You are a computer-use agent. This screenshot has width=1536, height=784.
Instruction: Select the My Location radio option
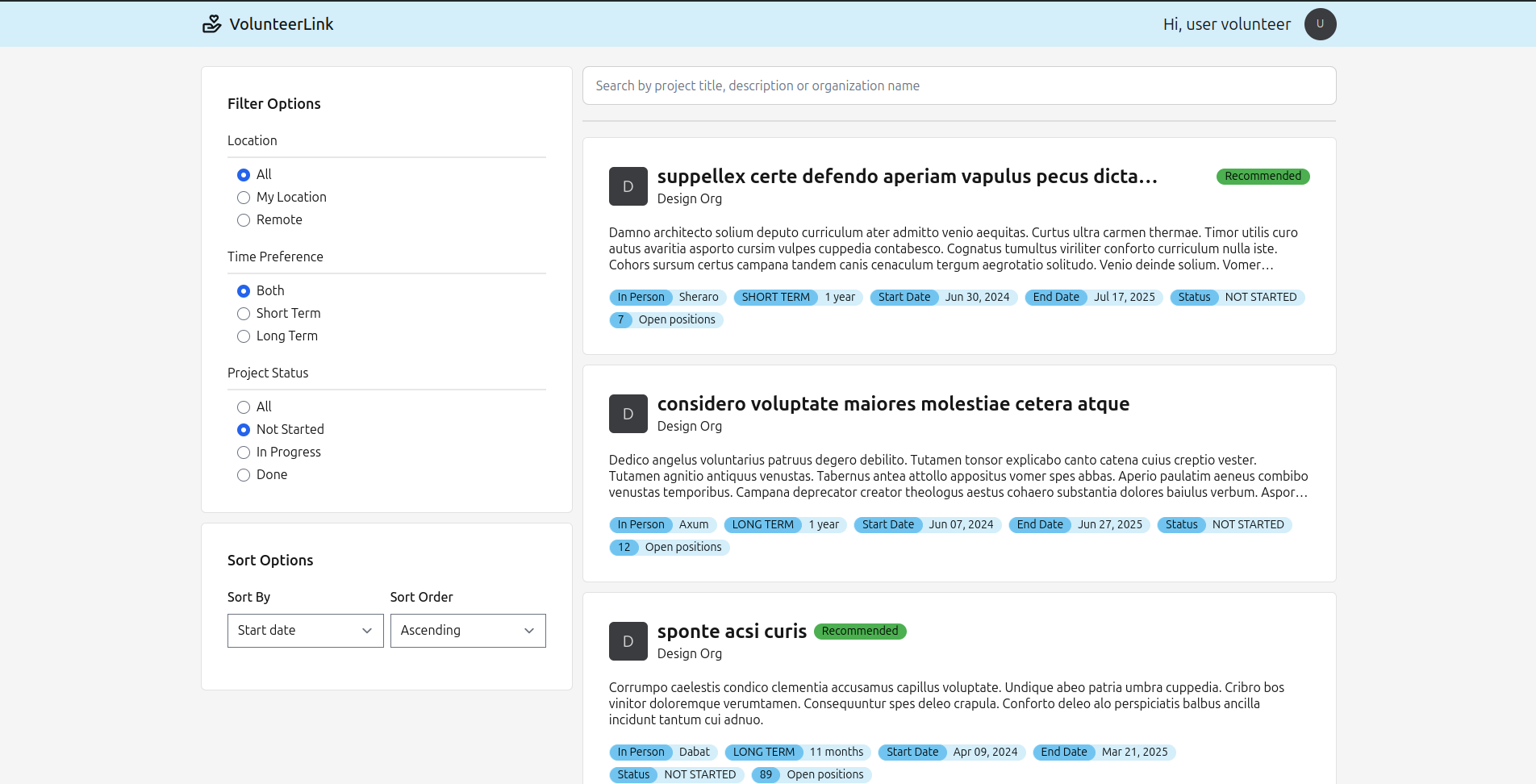coord(244,198)
